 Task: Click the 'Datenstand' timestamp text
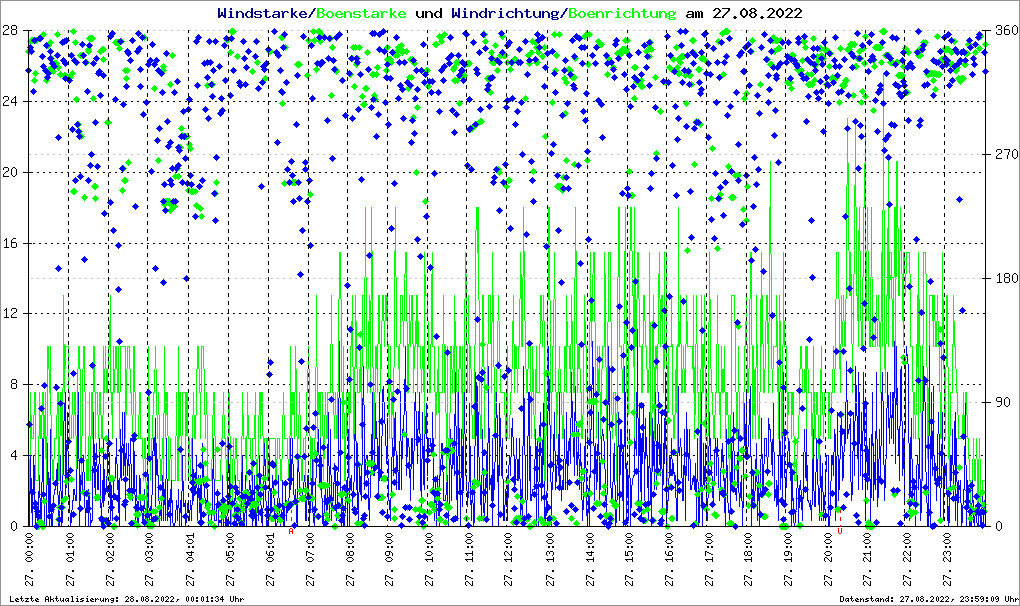click(x=925, y=598)
